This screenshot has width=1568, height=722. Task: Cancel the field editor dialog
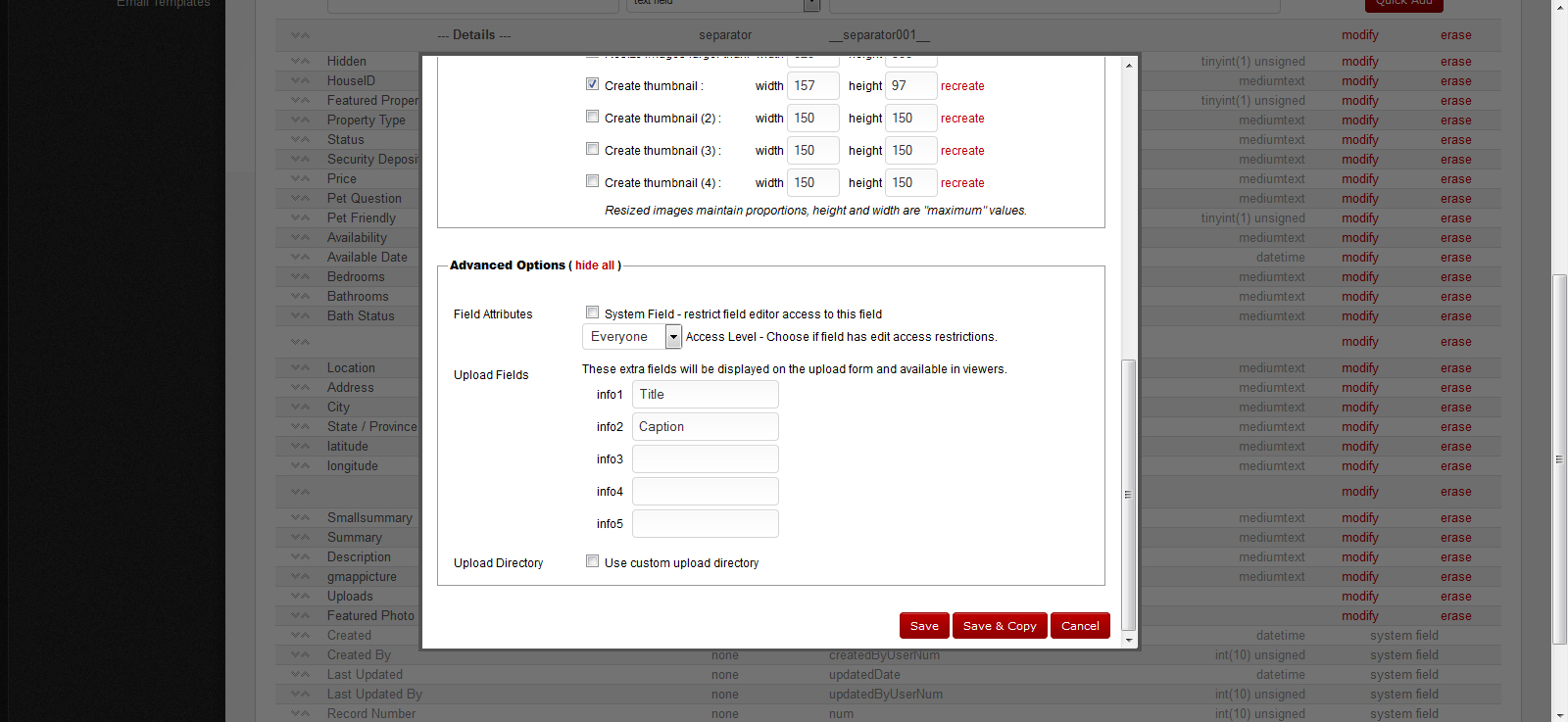click(1080, 626)
